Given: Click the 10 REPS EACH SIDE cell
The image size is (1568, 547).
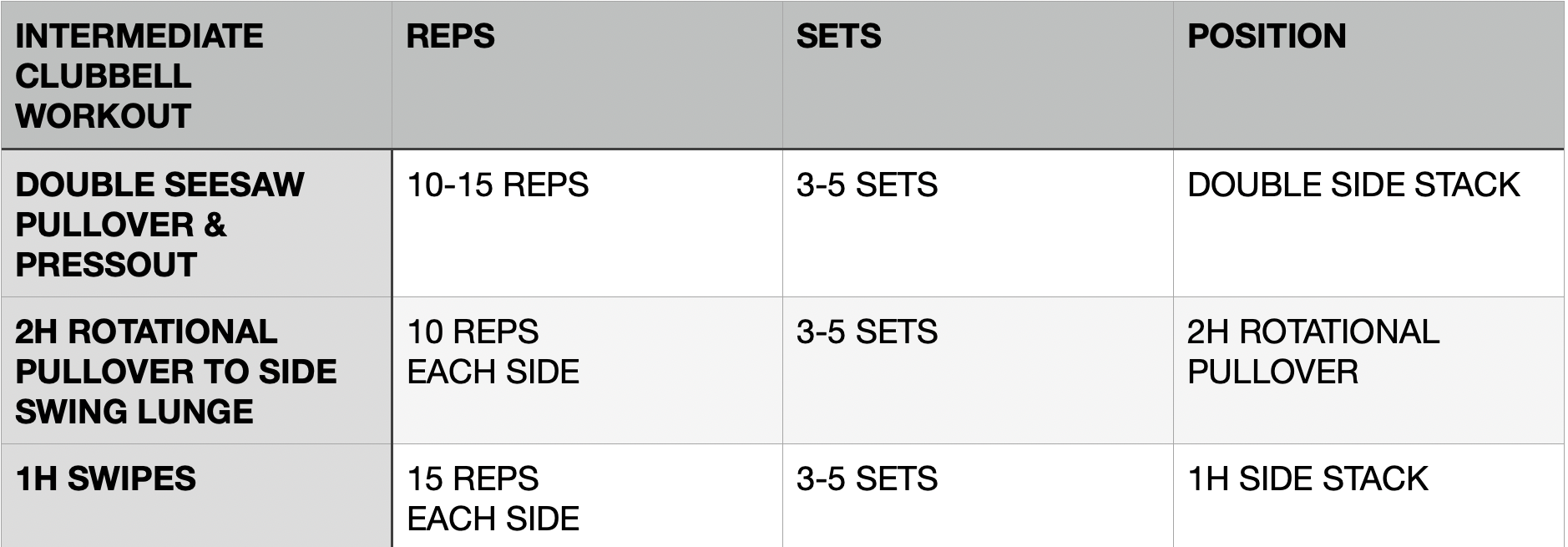Looking at the screenshot, I should tap(587, 370).
